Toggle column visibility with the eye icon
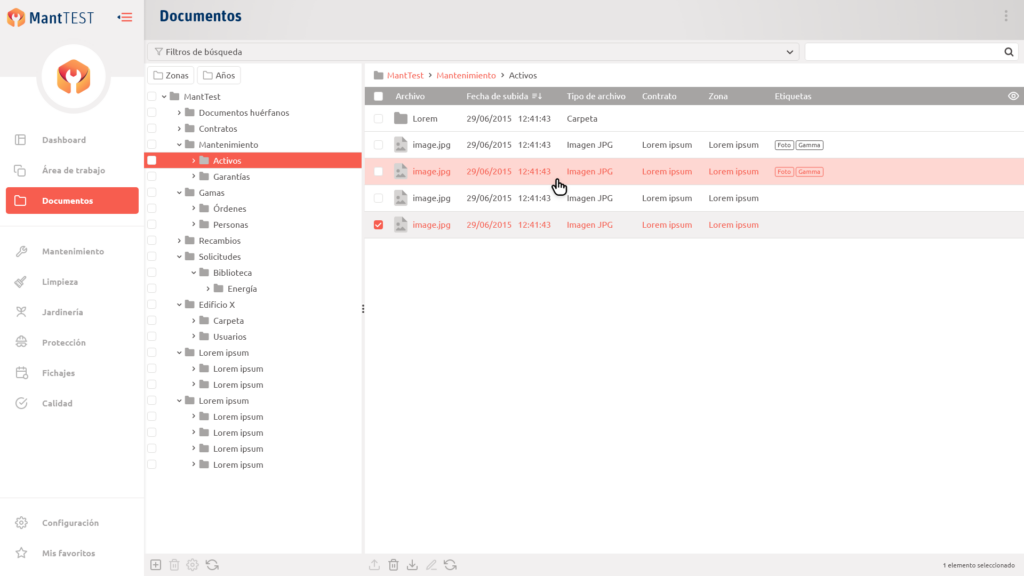Screen dimensions: 1024x576 (x=1013, y=96)
